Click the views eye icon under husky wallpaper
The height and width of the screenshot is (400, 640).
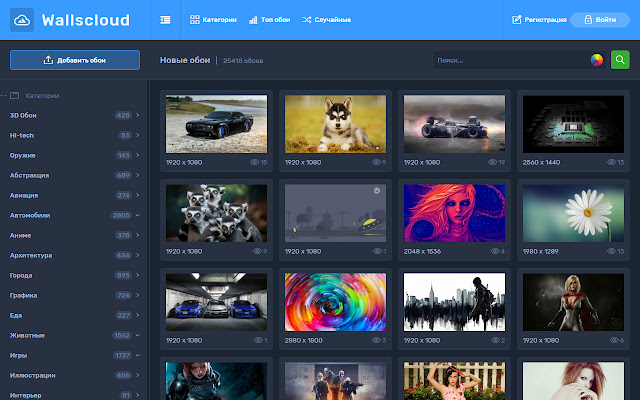point(376,162)
